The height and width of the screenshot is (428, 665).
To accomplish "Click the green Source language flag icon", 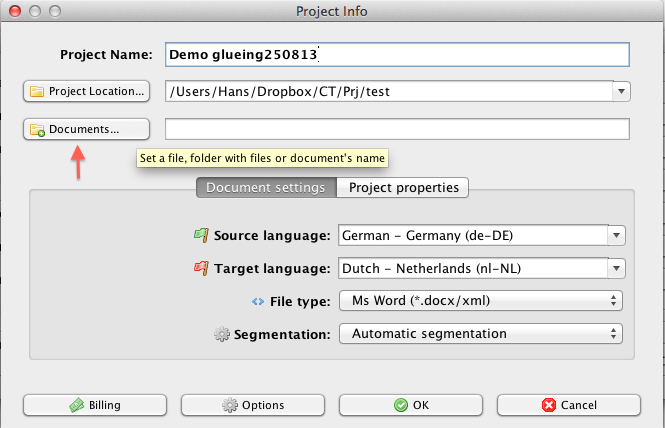I will tap(200, 235).
